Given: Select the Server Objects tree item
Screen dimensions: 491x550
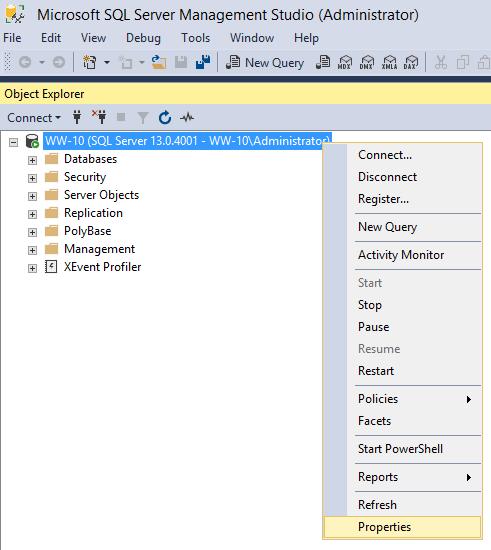Looking at the screenshot, I should point(101,195).
